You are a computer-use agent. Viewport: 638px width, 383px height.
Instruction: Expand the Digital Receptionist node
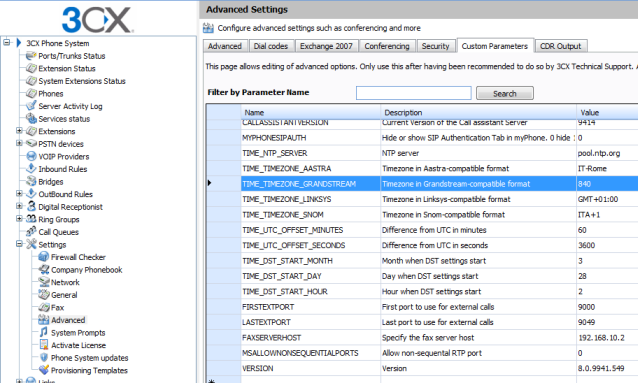[19, 206]
